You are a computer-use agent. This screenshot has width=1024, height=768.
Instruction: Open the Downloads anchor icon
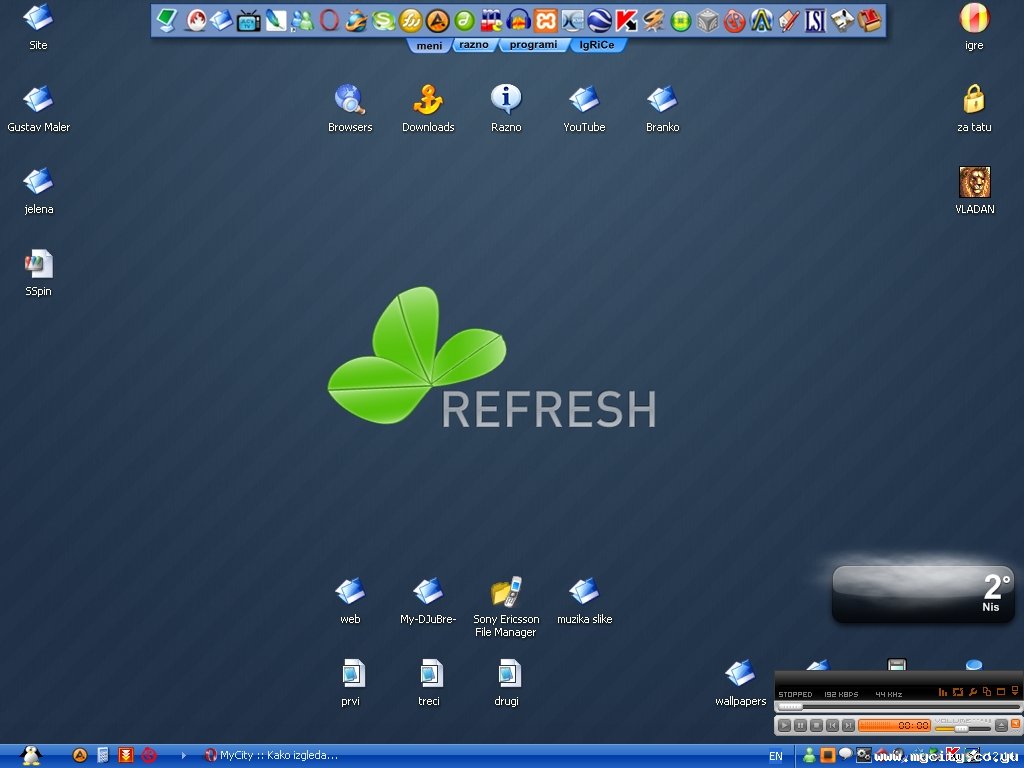tap(428, 108)
